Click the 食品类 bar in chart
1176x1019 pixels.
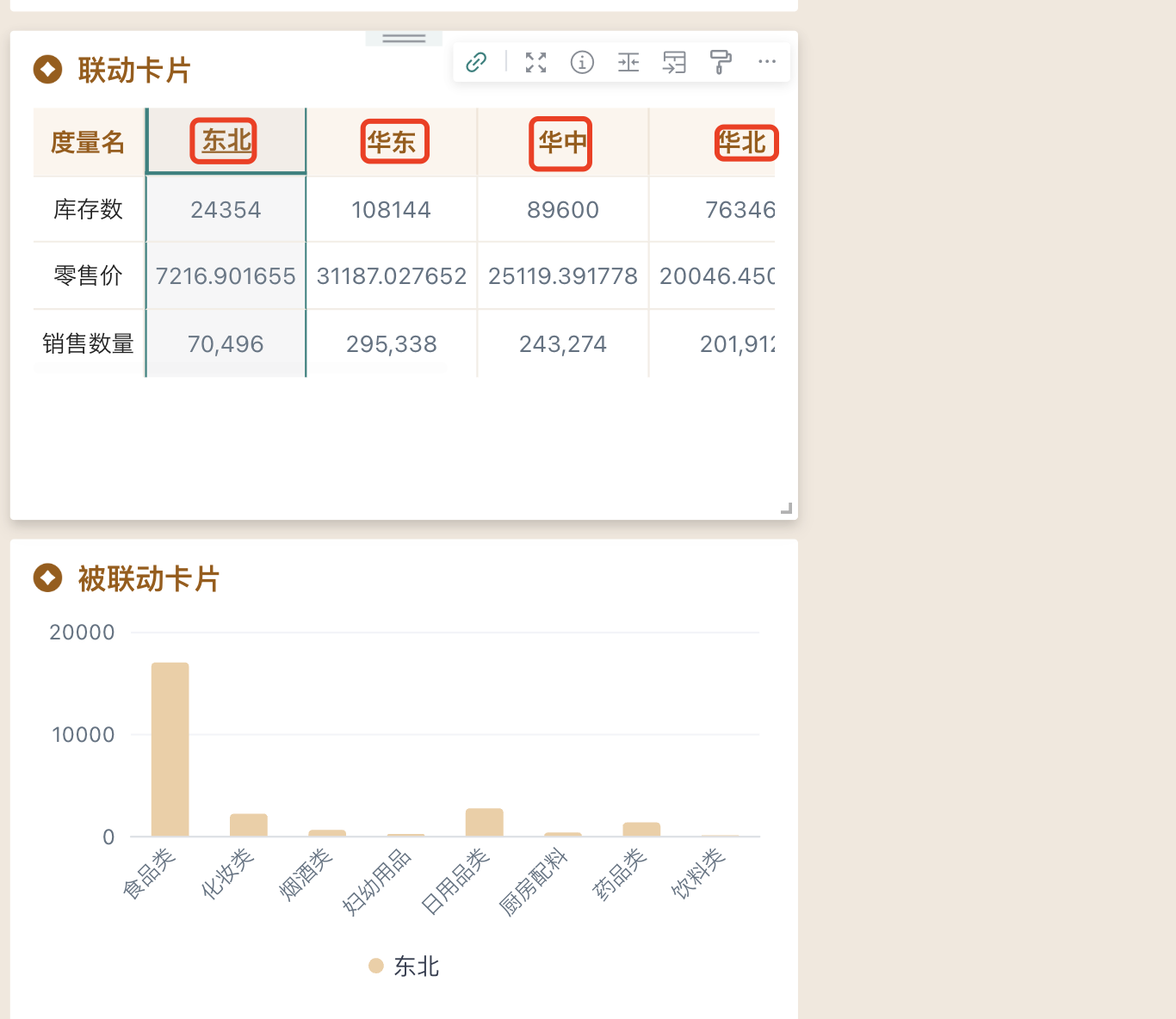click(x=170, y=749)
